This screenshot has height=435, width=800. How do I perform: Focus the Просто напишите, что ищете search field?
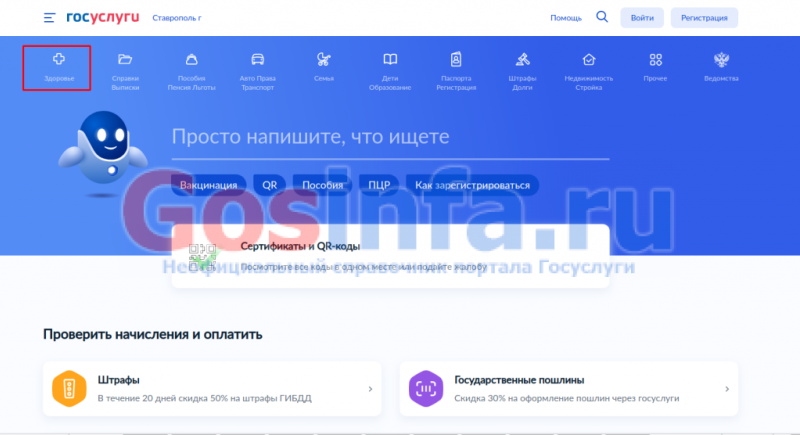click(x=390, y=137)
